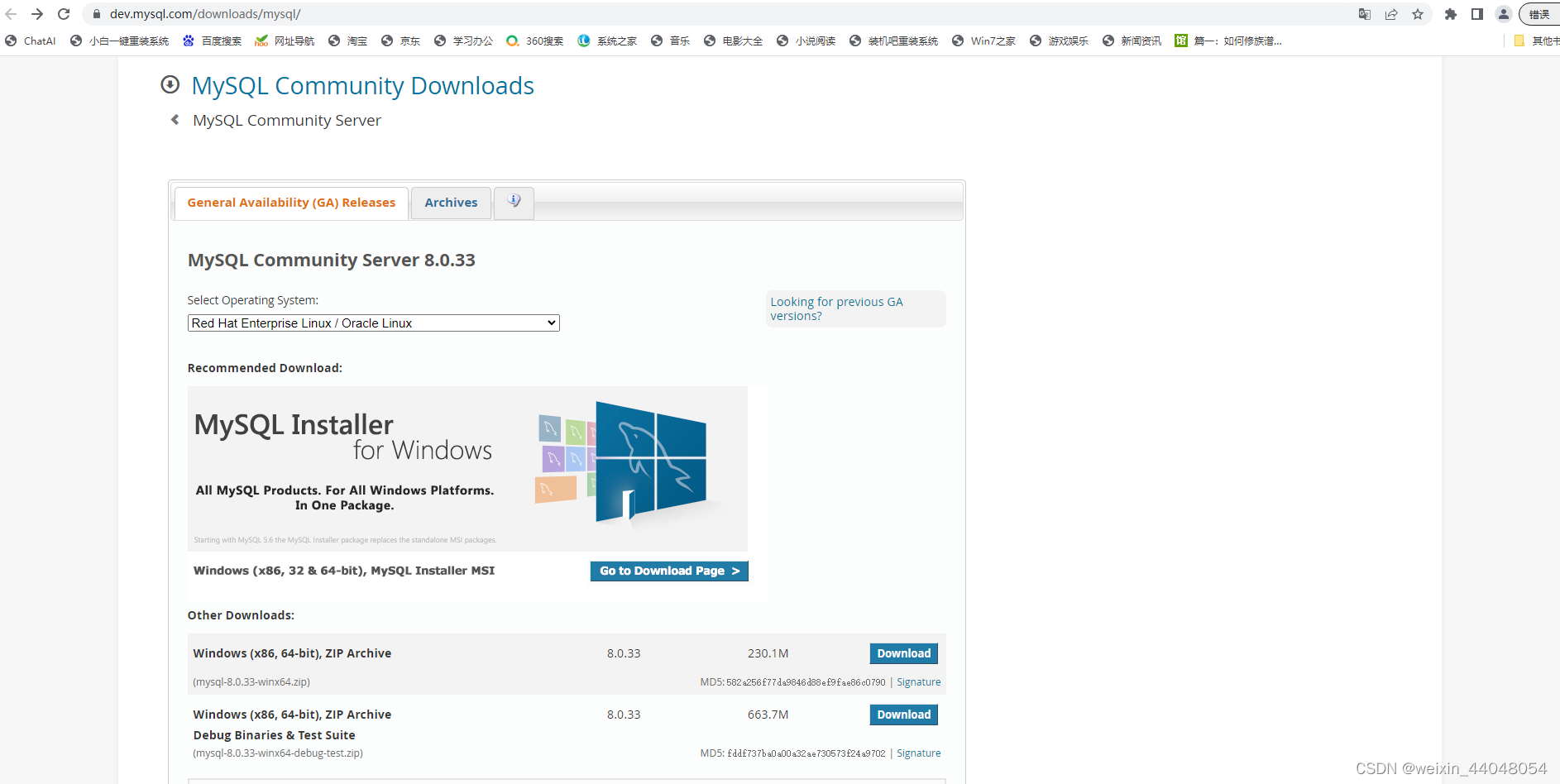
Task: Open the Win7之家 bookmark
Action: coord(984,41)
